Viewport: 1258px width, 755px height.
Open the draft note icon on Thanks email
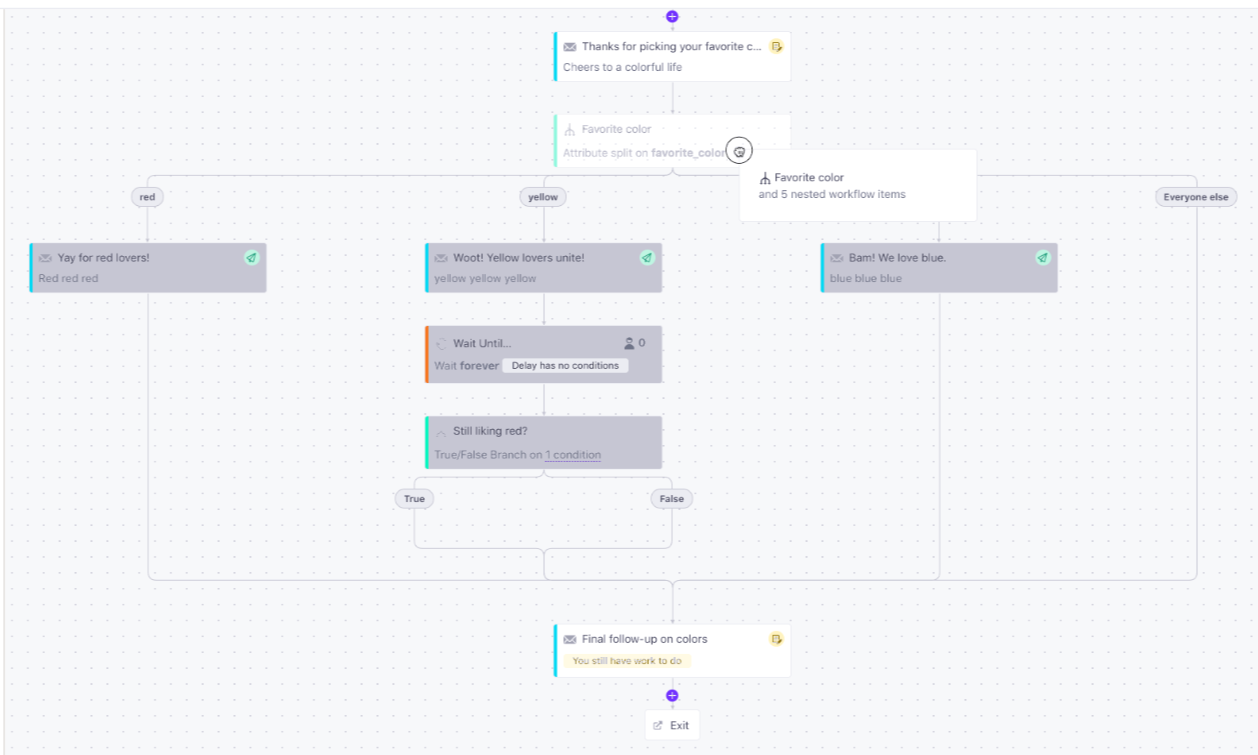(776, 46)
